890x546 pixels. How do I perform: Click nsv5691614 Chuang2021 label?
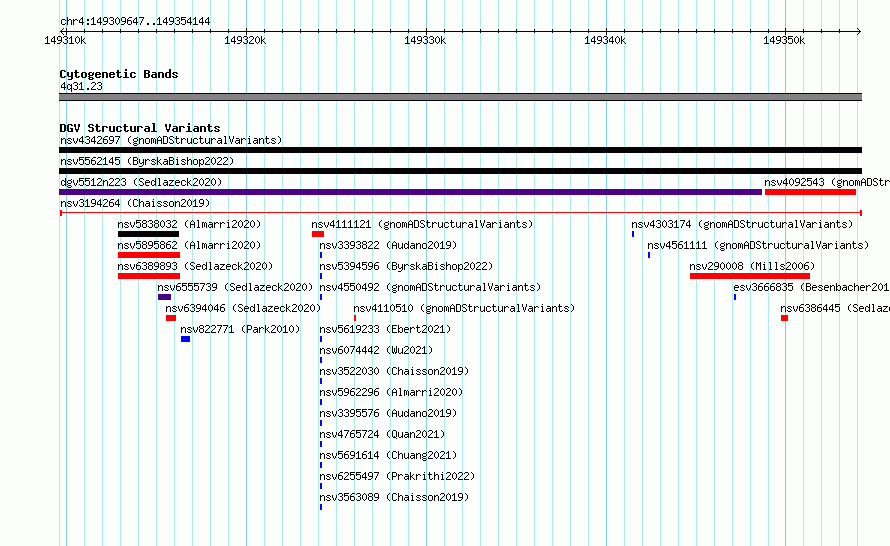tap(388, 455)
